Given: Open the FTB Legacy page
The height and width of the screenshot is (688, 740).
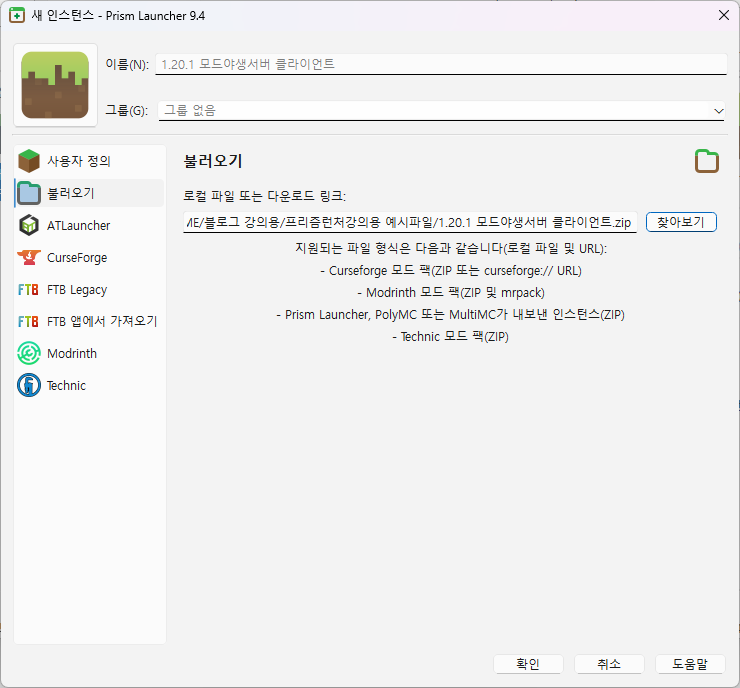Looking at the screenshot, I should click(x=90, y=289).
